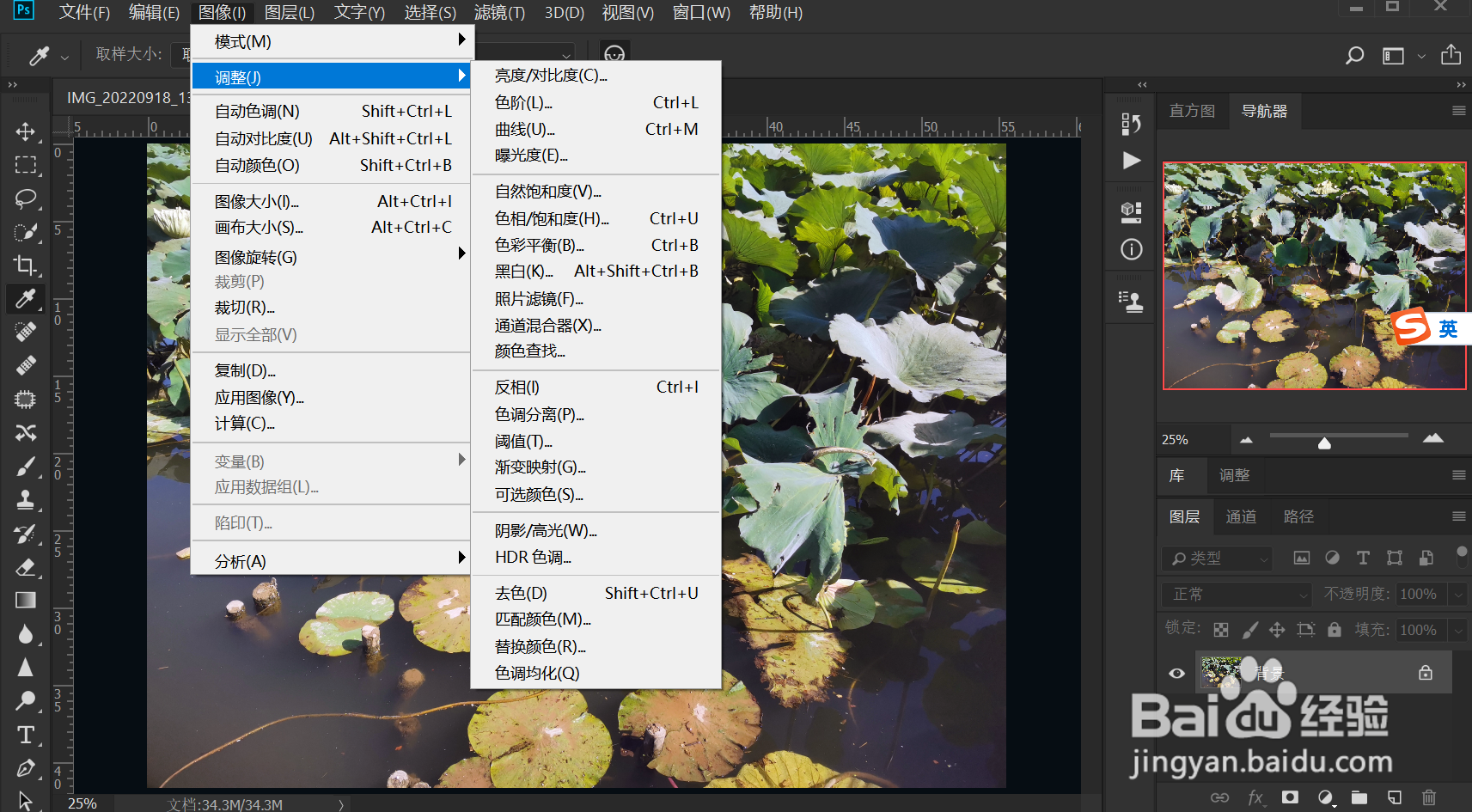Screen dimensions: 1472x812
Task: Open the navigator panel options menu
Action: tap(1458, 111)
